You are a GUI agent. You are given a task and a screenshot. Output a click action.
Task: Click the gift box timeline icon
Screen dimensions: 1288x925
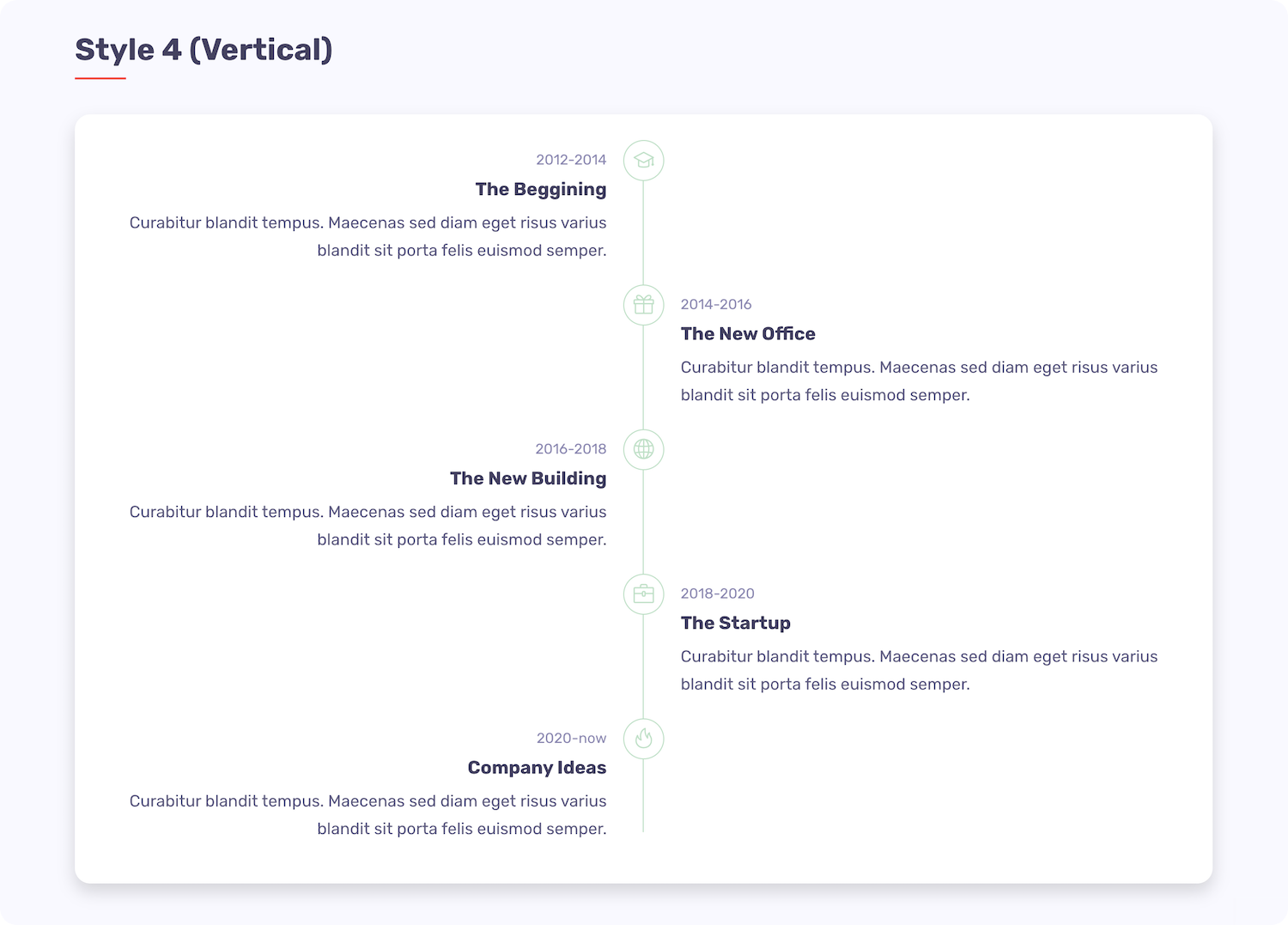coord(643,305)
